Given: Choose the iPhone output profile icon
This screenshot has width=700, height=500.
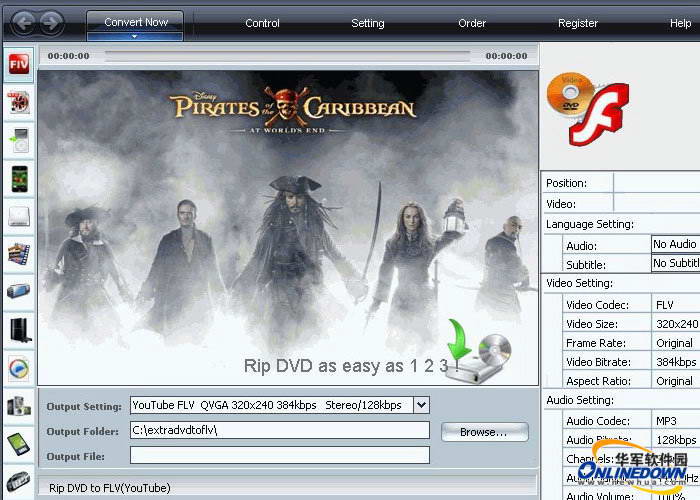Looking at the screenshot, I should [x=19, y=179].
